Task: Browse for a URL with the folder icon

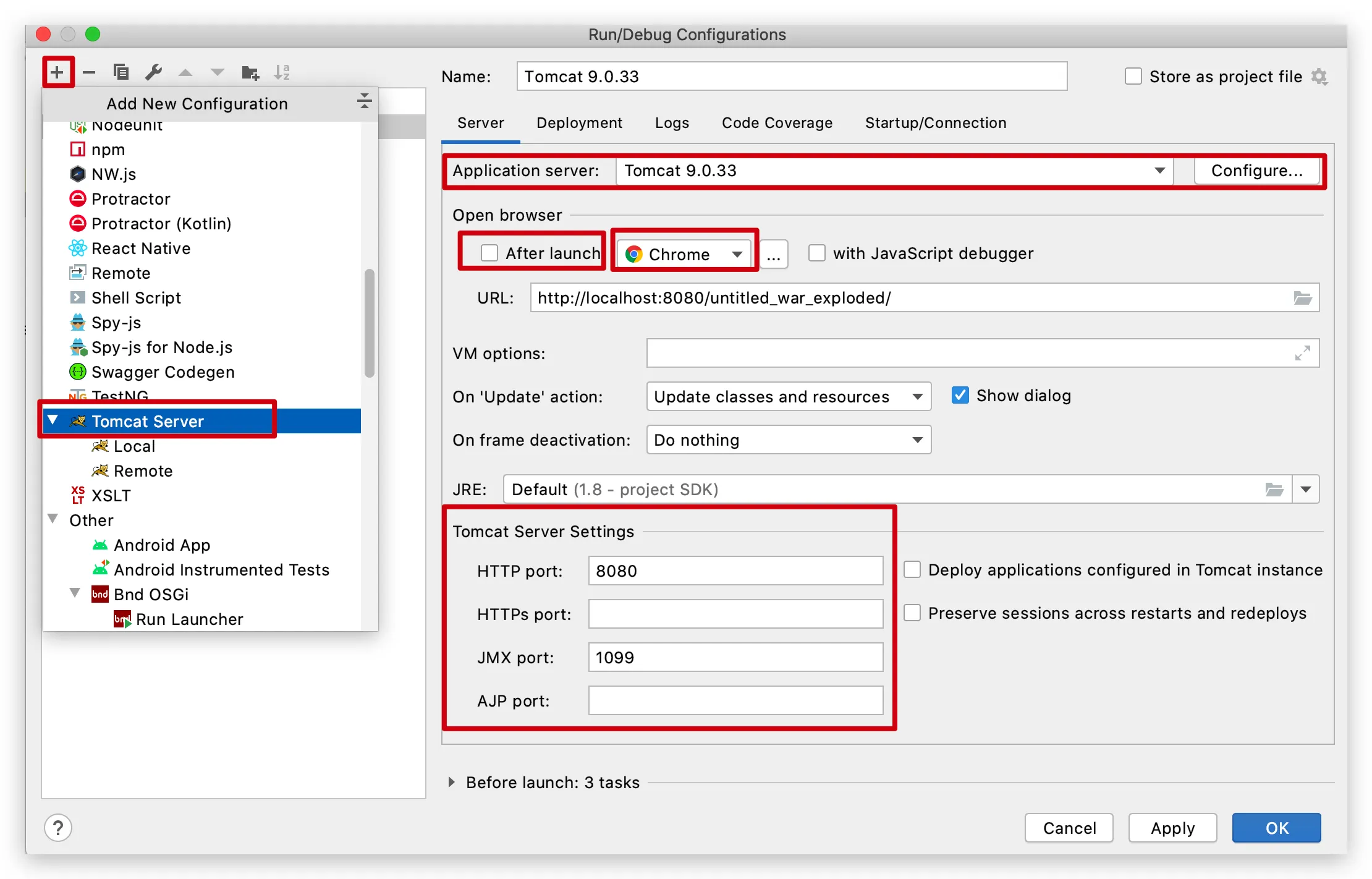Action: [x=1303, y=298]
